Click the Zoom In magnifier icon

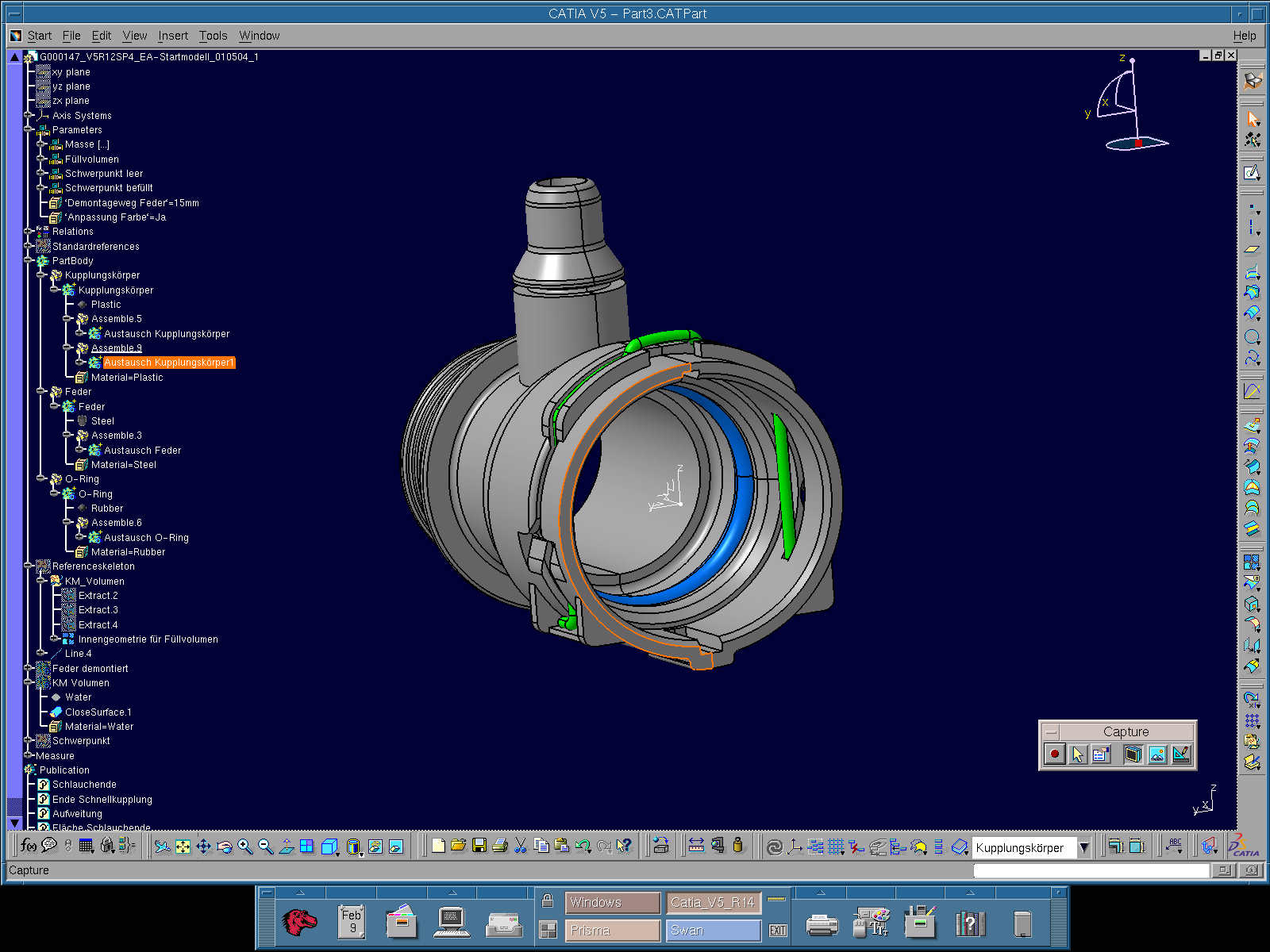[244, 846]
